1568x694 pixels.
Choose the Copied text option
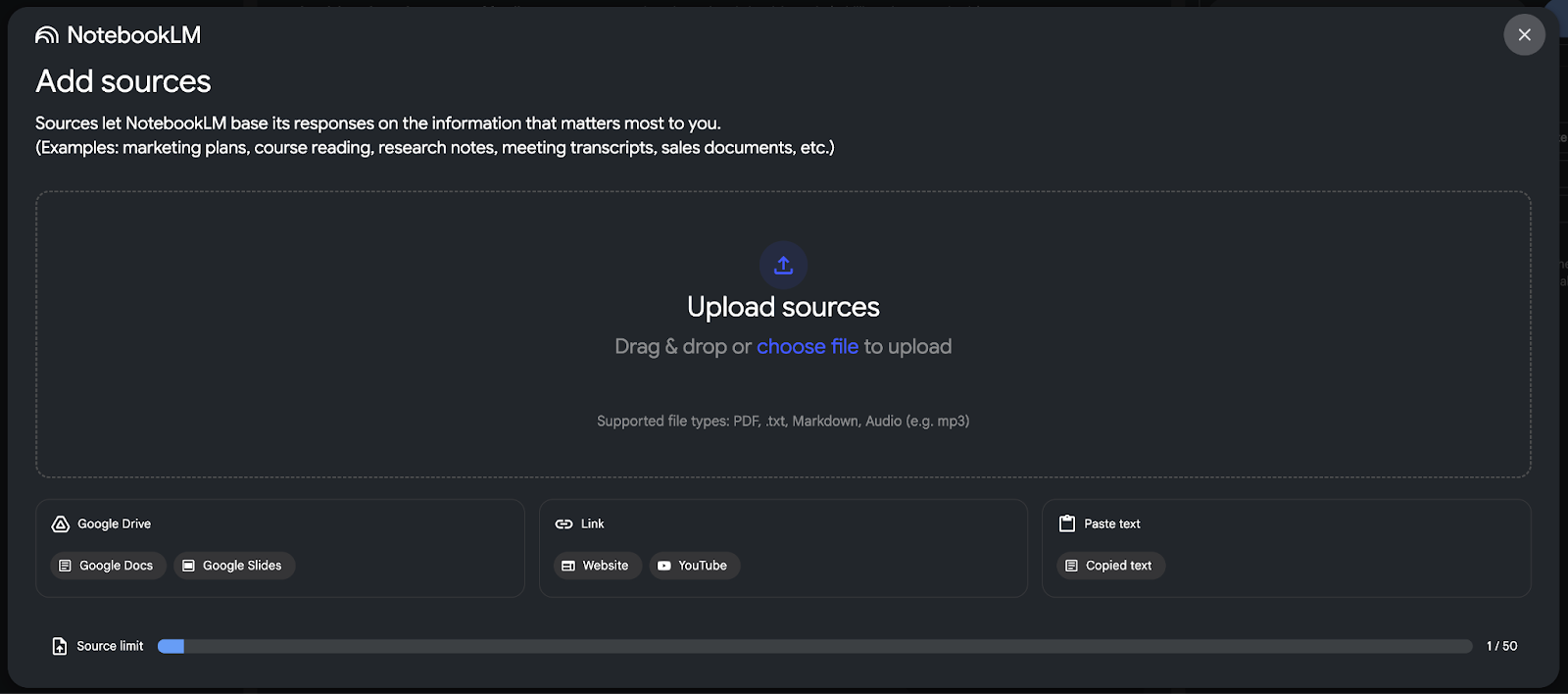coord(1110,566)
